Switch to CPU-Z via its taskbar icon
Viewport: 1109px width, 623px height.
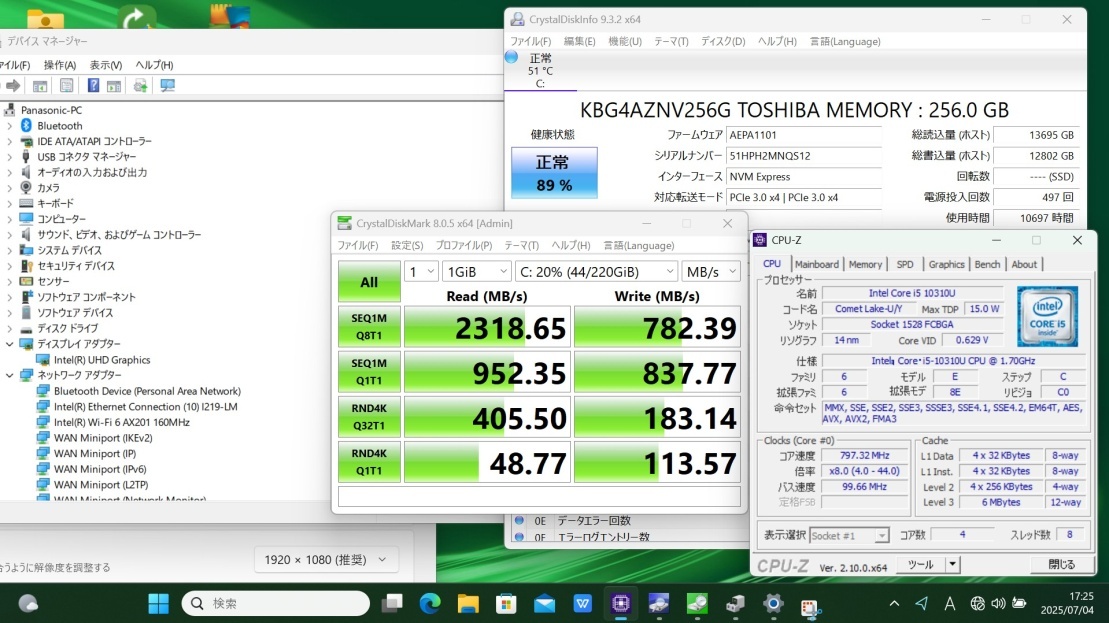click(621, 603)
